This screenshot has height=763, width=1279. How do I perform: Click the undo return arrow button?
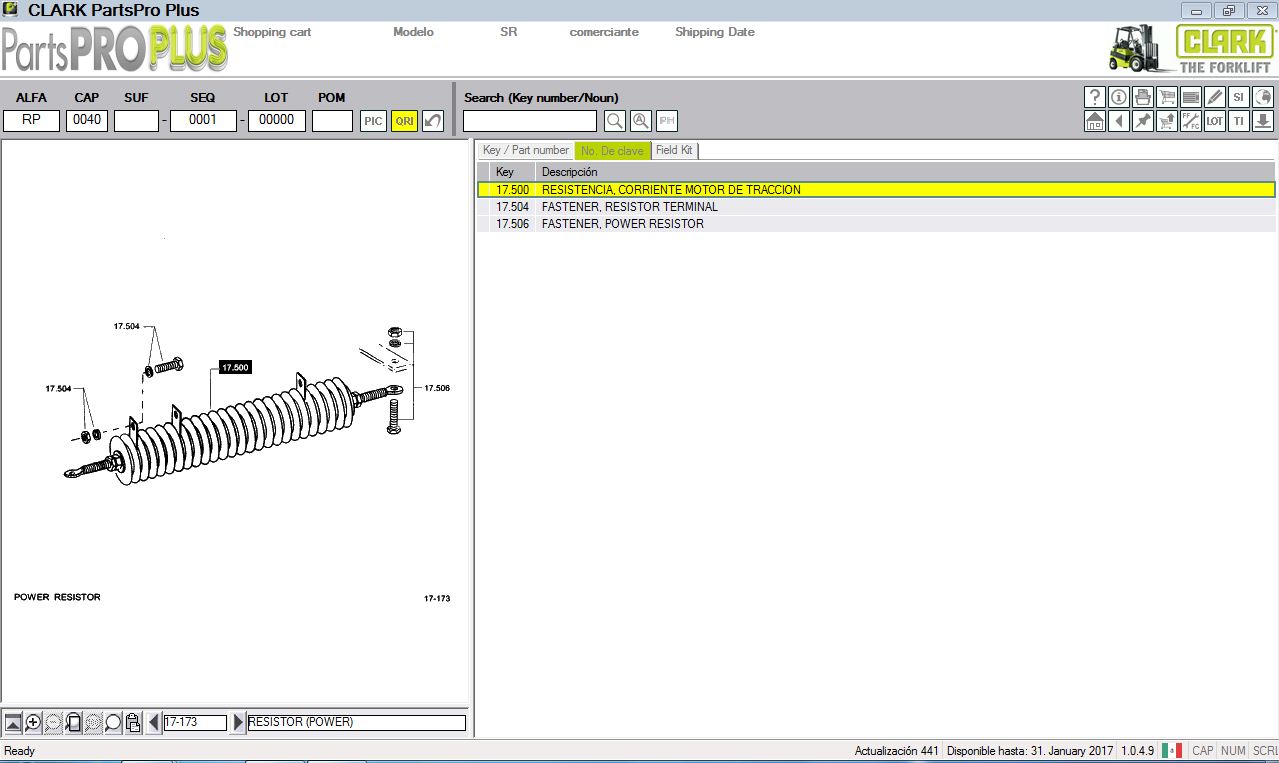[432, 121]
